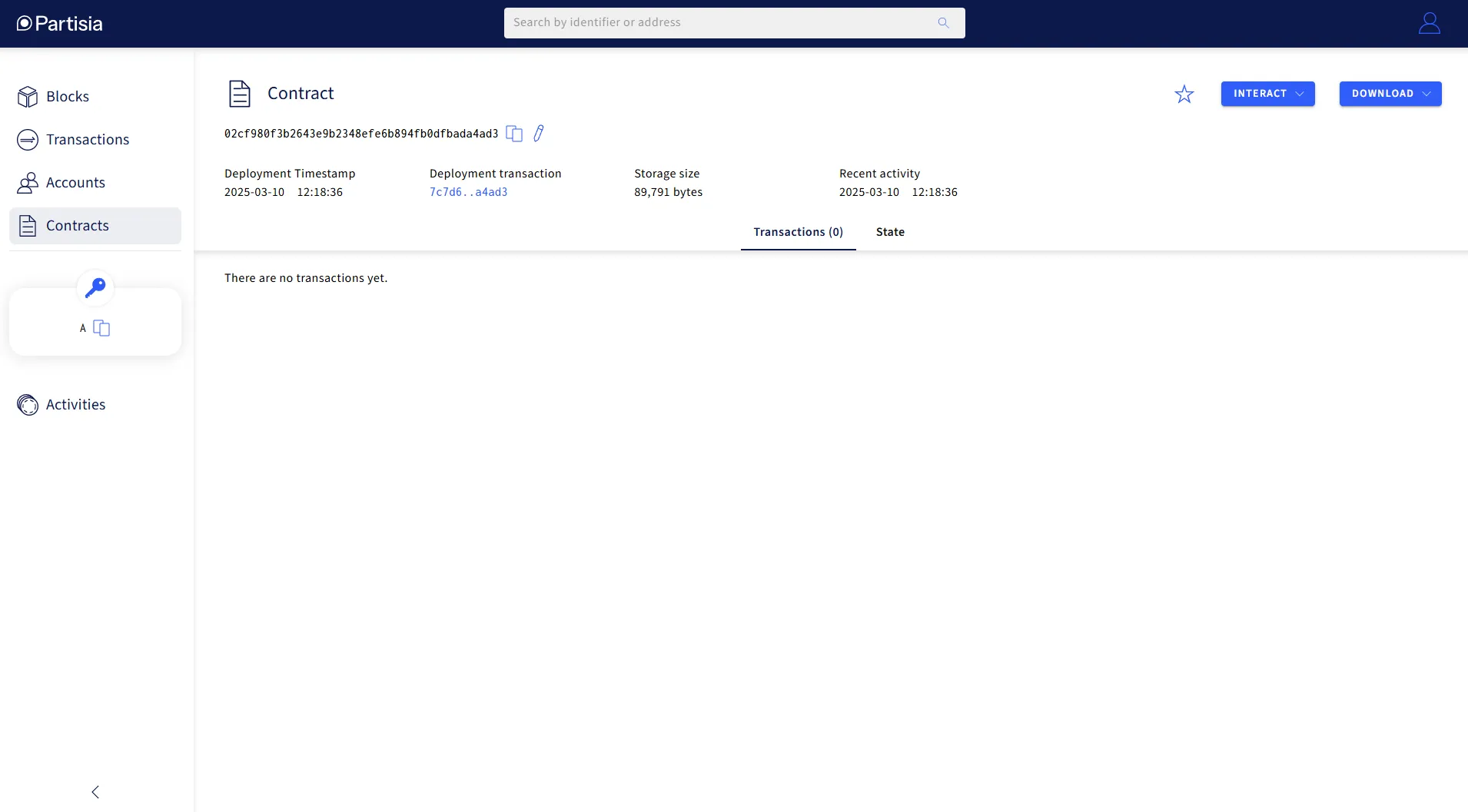Click the Accounts people icon
1468x812 pixels.
pyautogui.click(x=28, y=183)
